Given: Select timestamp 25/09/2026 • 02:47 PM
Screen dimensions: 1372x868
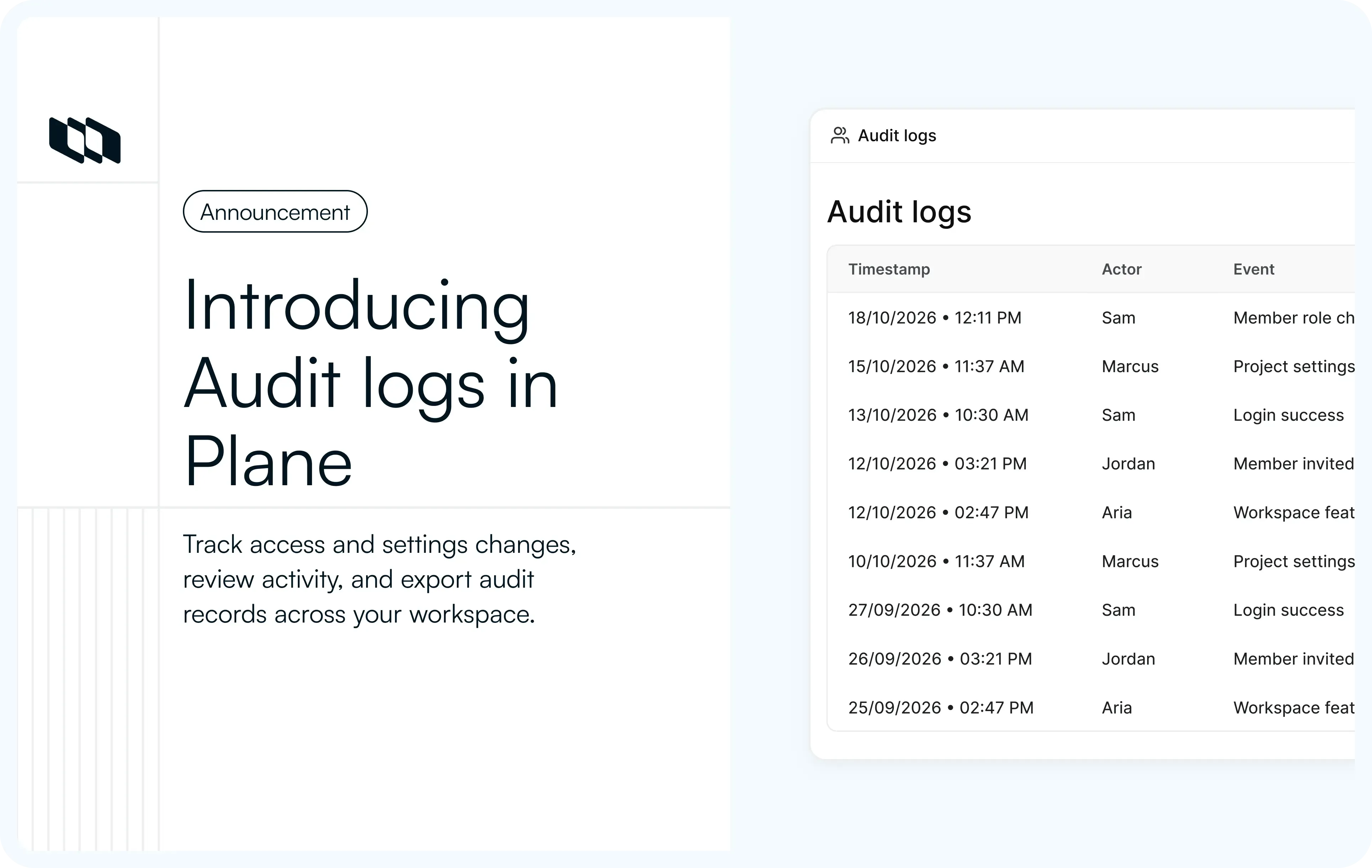Looking at the screenshot, I should coord(941,708).
